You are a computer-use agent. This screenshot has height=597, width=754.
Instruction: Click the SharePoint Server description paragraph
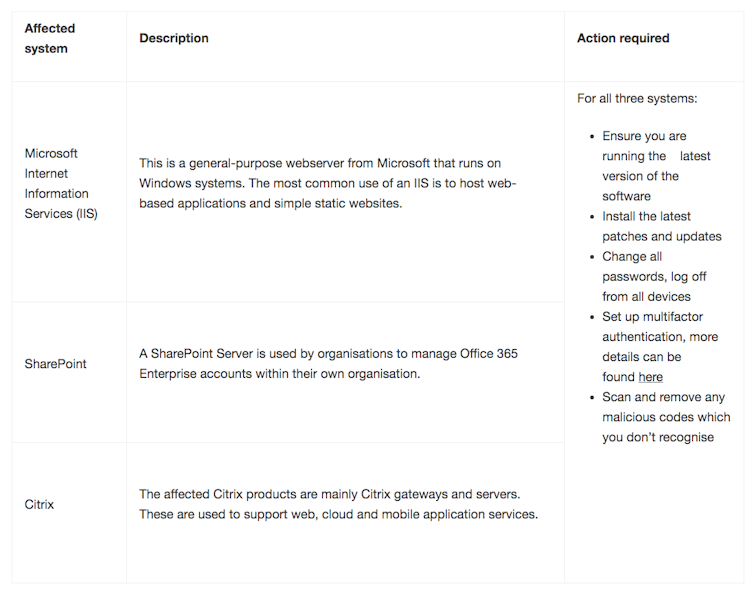[328, 364]
